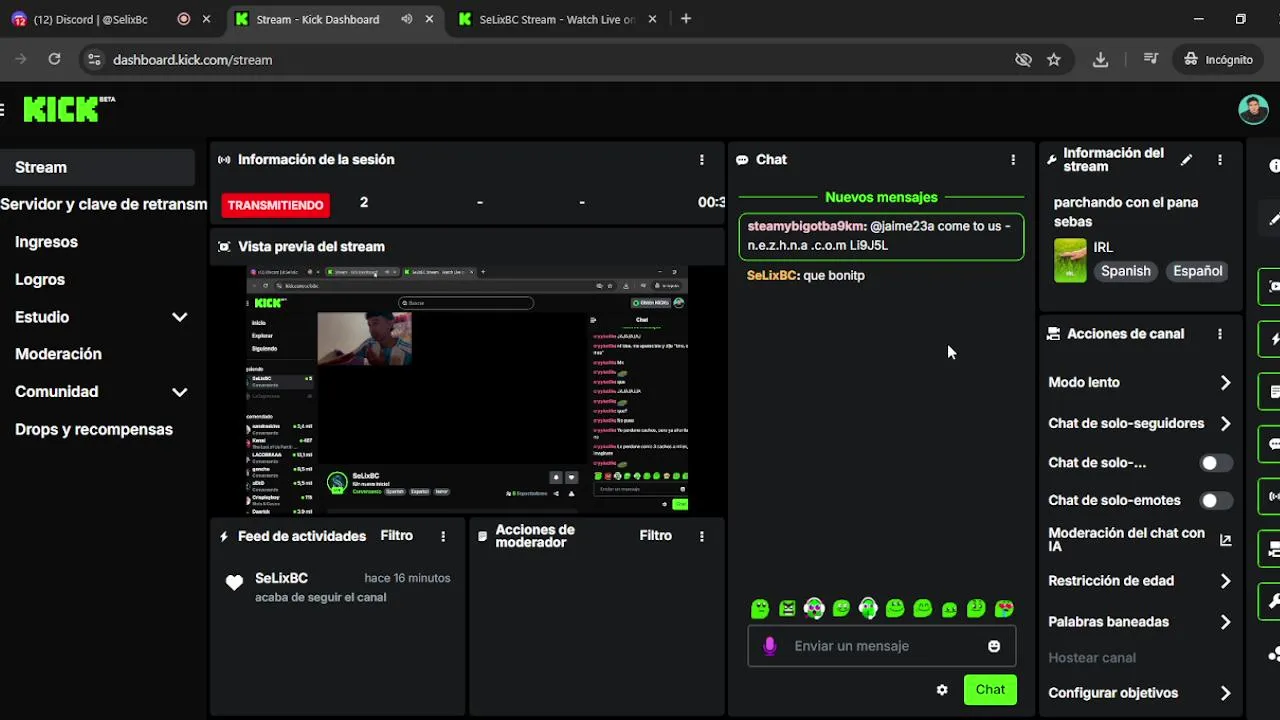This screenshot has height=720, width=1280.
Task: Reload the page in the browser
Action: pos(54,60)
